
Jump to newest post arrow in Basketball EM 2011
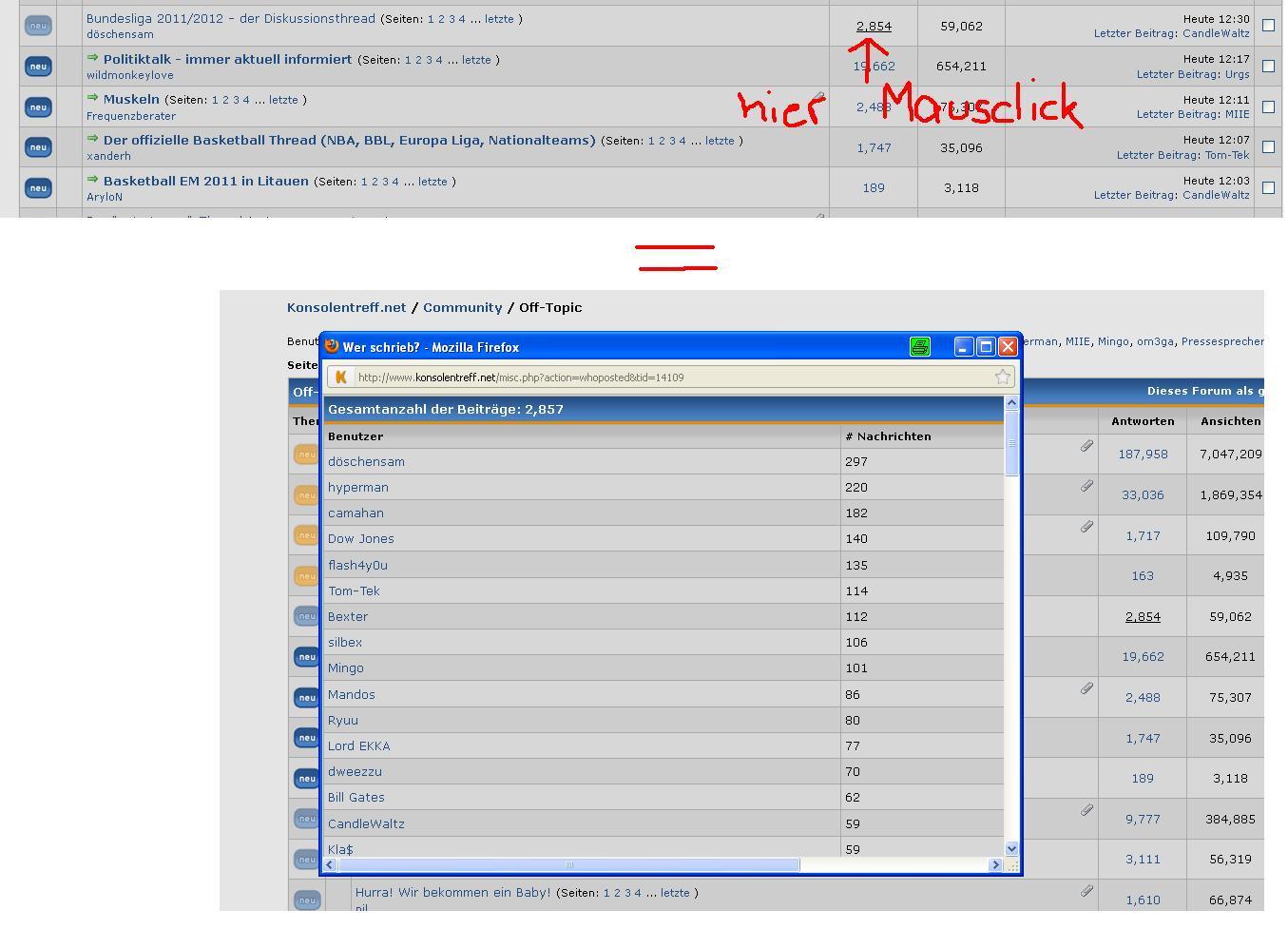(x=92, y=179)
